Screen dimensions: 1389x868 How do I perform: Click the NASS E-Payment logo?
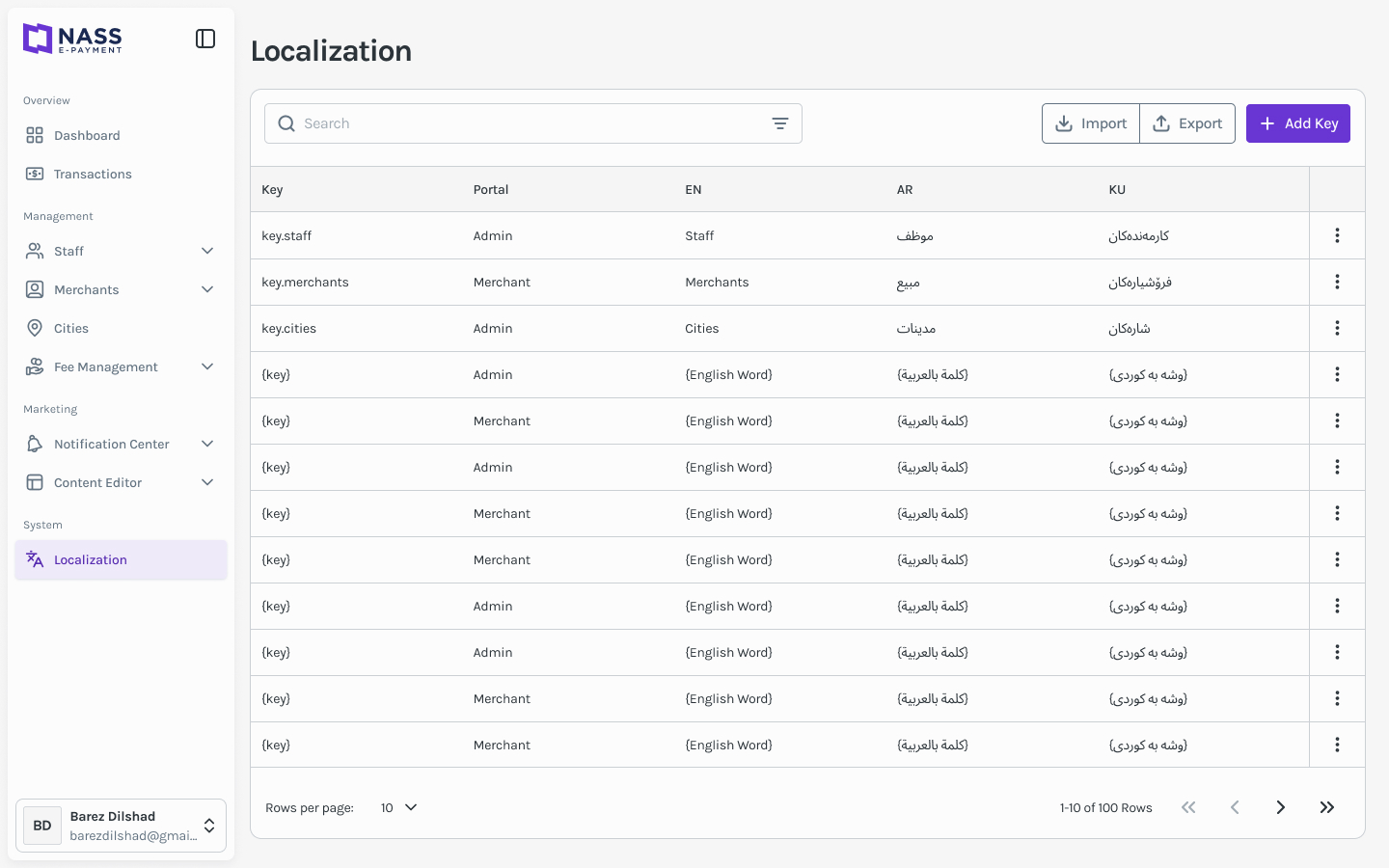(72, 39)
